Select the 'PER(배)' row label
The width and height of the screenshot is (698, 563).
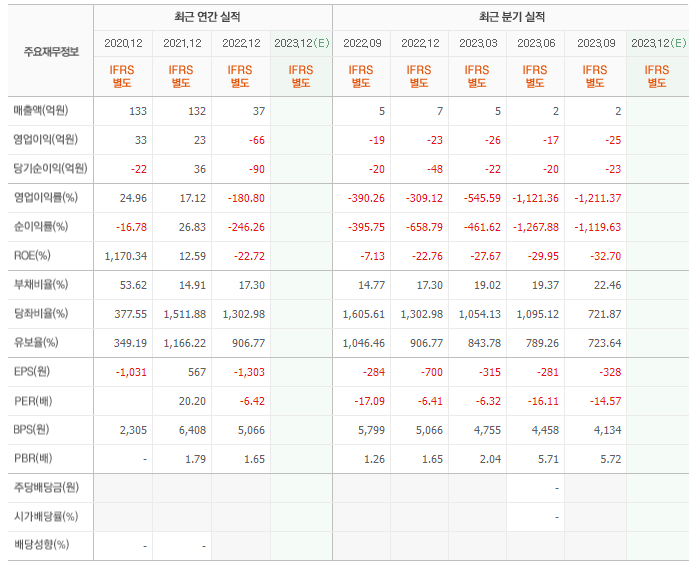33,401
